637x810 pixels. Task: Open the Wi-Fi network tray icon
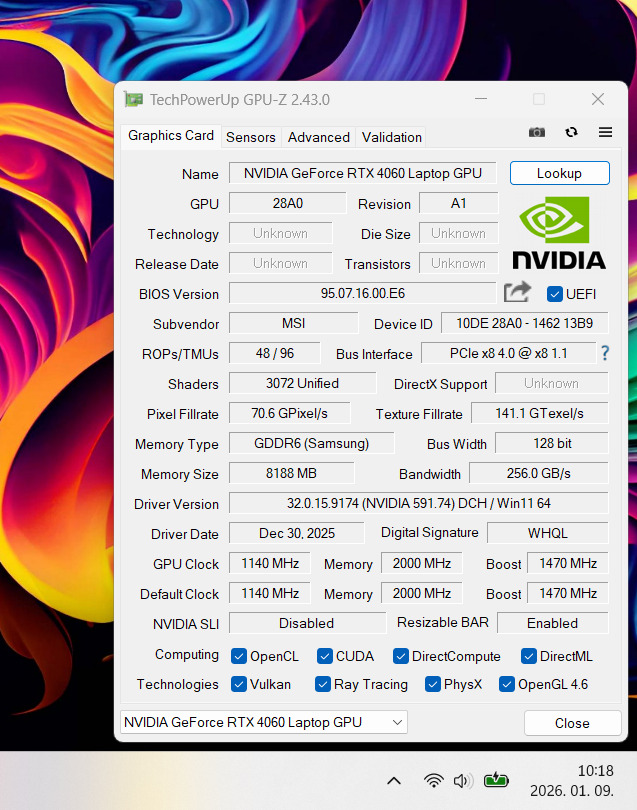click(x=433, y=780)
